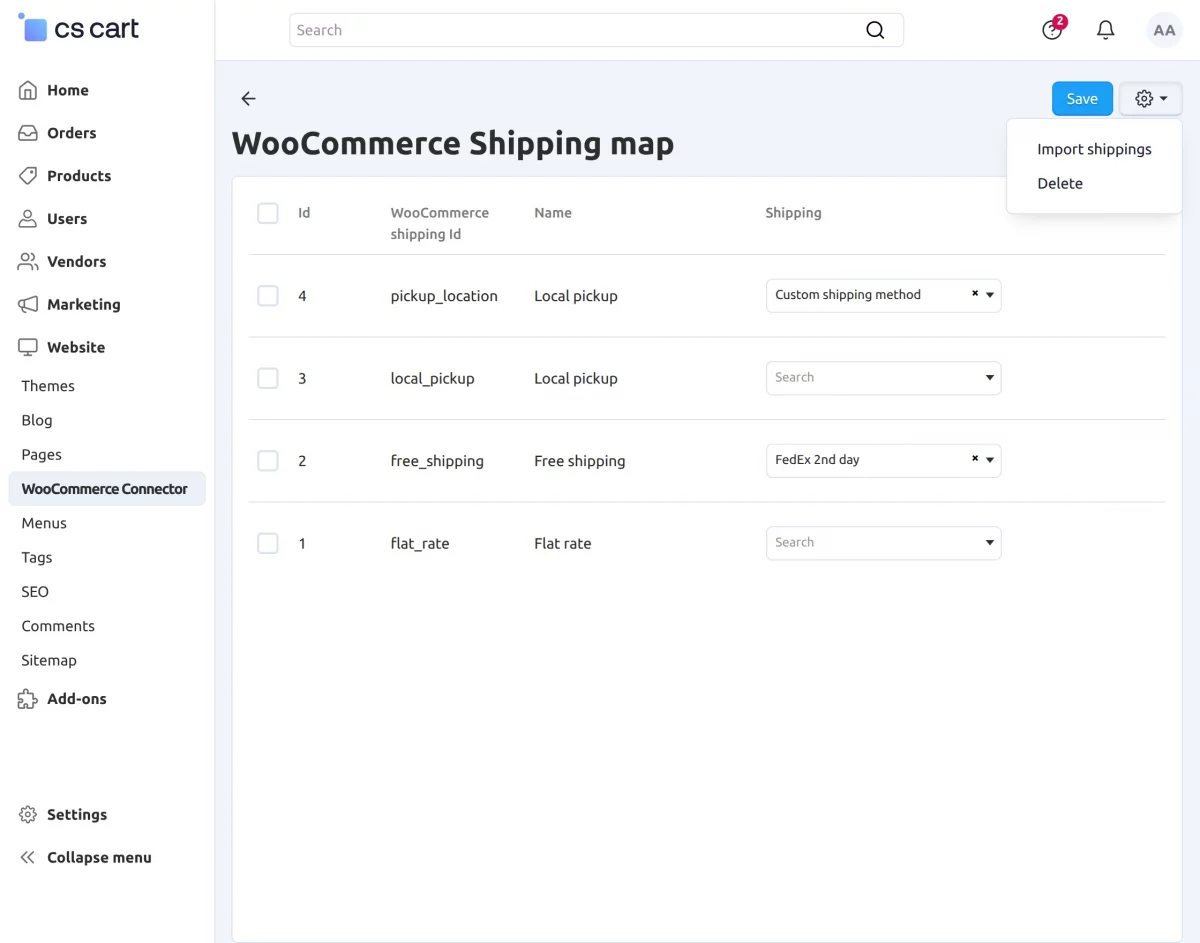Open the flat_rate shipping dropdown

click(883, 543)
